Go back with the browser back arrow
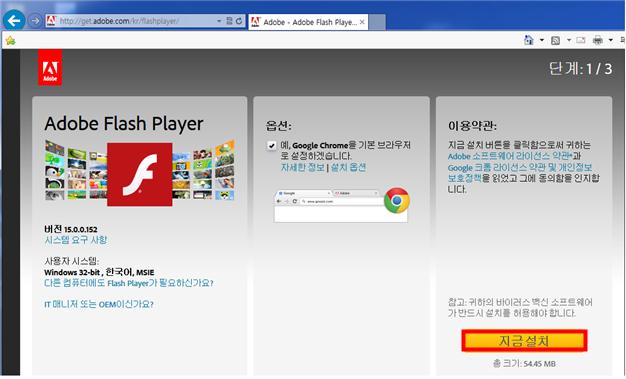This screenshot has height=379, width=626. (x=14, y=20)
